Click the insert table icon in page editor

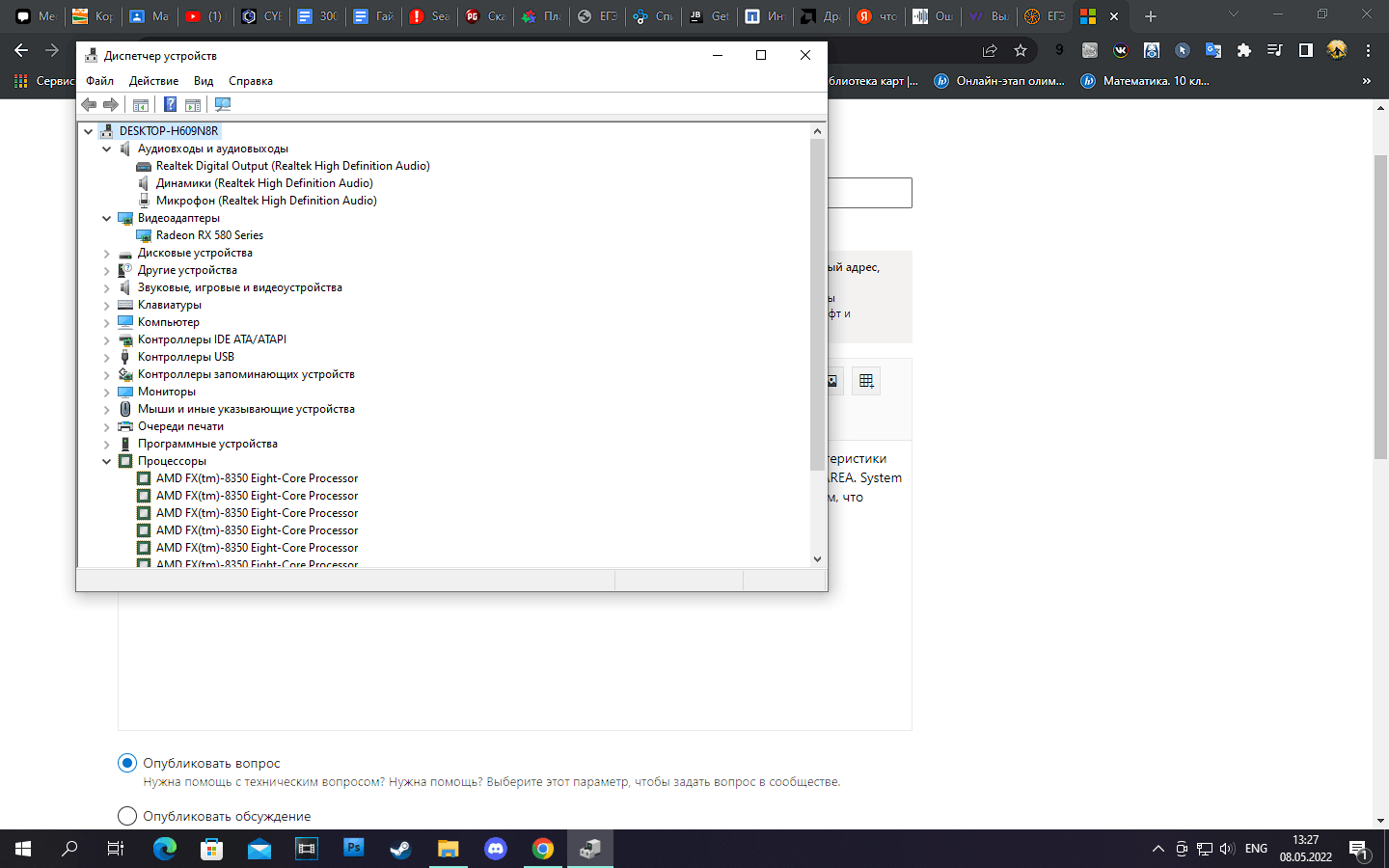[x=866, y=381]
